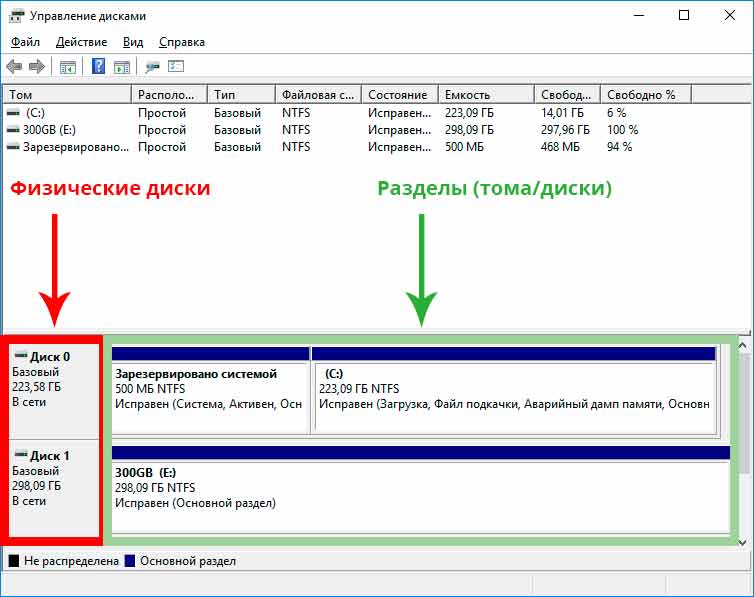754x597 pixels.
Task: Sort by the Емкость column header
Action: point(487,95)
